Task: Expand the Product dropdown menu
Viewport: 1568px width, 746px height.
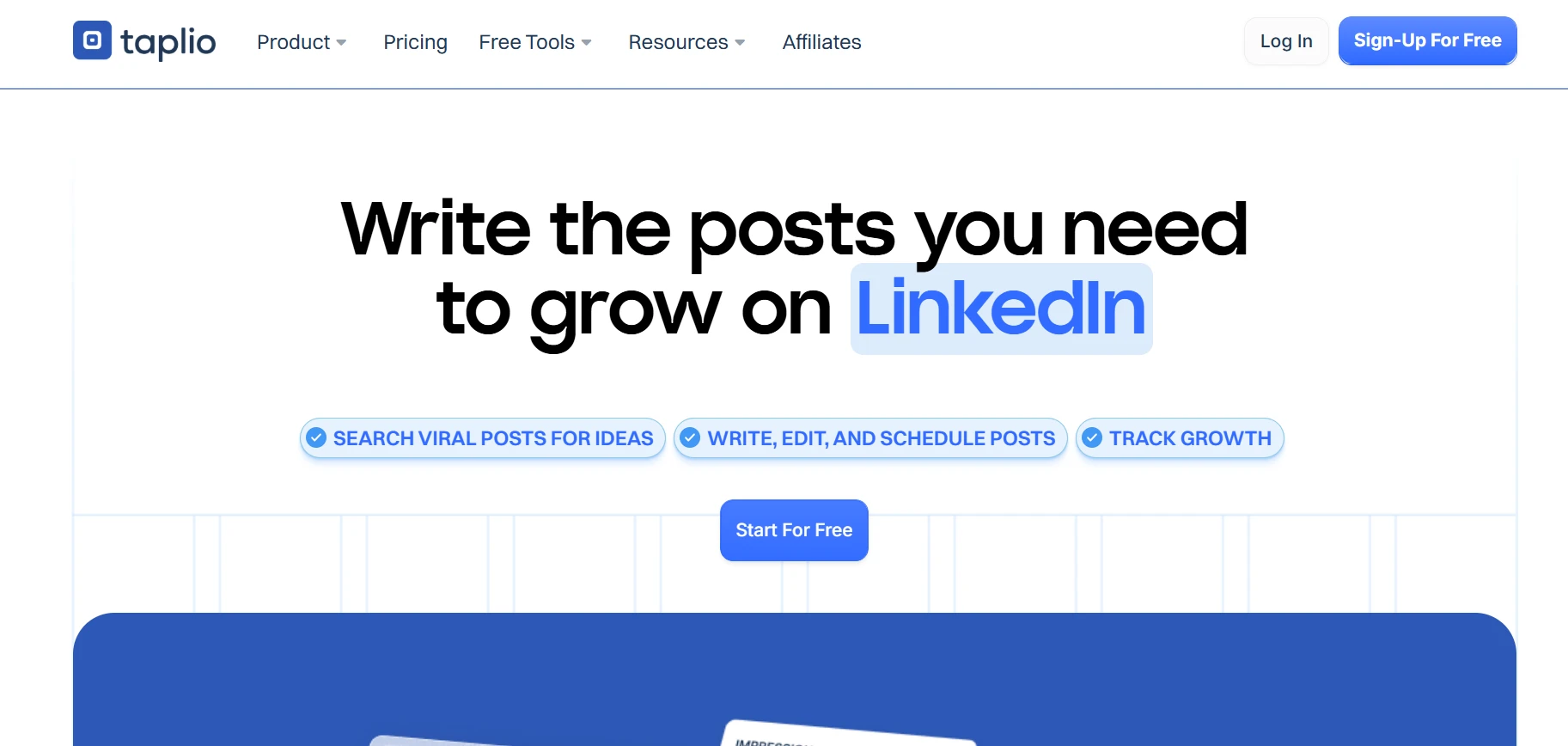Action: (302, 42)
